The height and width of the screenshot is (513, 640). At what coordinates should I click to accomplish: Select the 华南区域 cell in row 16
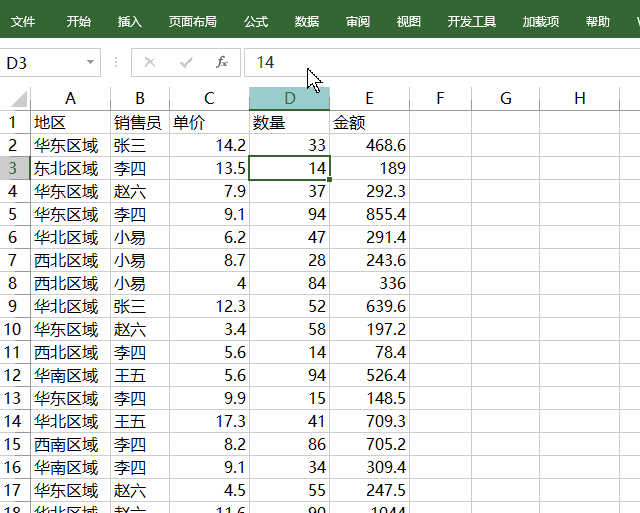click(70, 467)
